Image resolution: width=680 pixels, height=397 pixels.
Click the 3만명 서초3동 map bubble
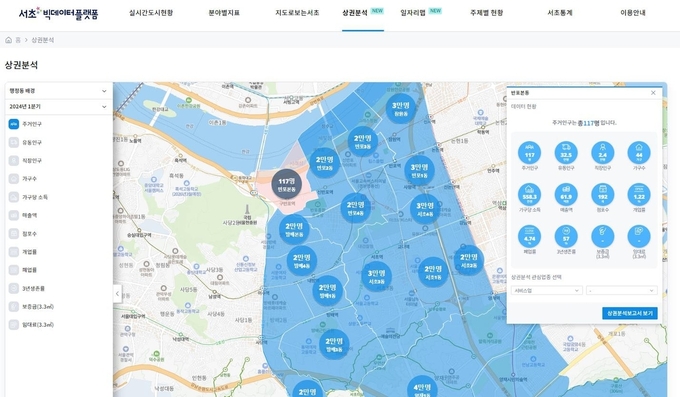(376, 276)
